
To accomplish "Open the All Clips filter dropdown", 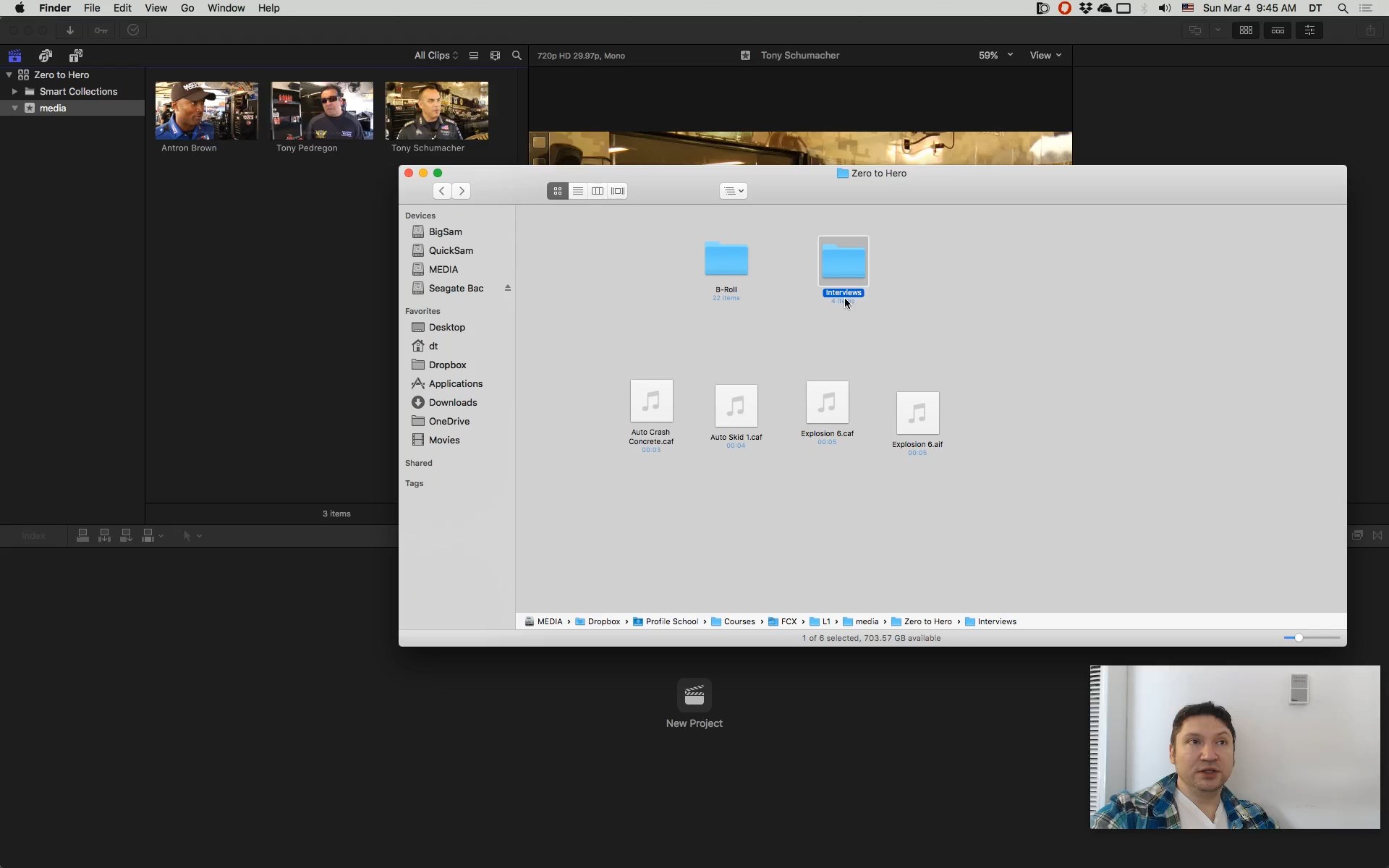I will pyautogui.click(x=436, y=56).
